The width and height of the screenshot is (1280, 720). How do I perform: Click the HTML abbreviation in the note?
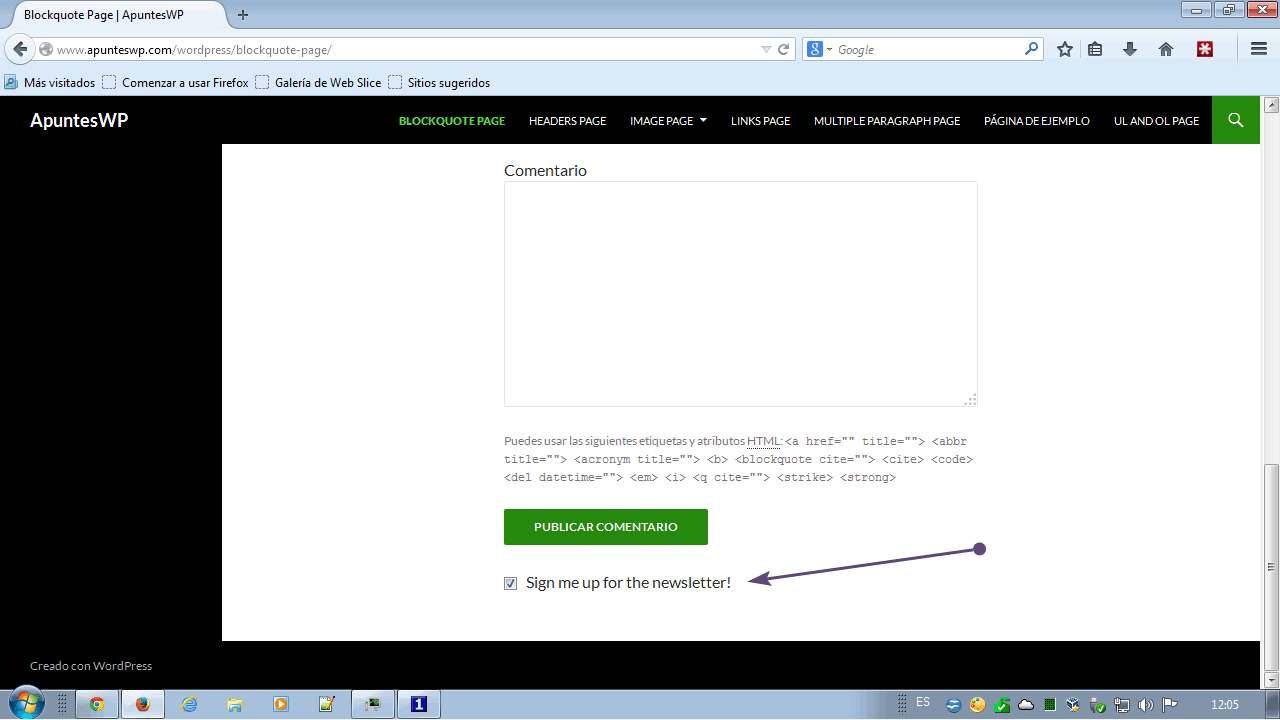pyautogui.click(x=763, y=441)
